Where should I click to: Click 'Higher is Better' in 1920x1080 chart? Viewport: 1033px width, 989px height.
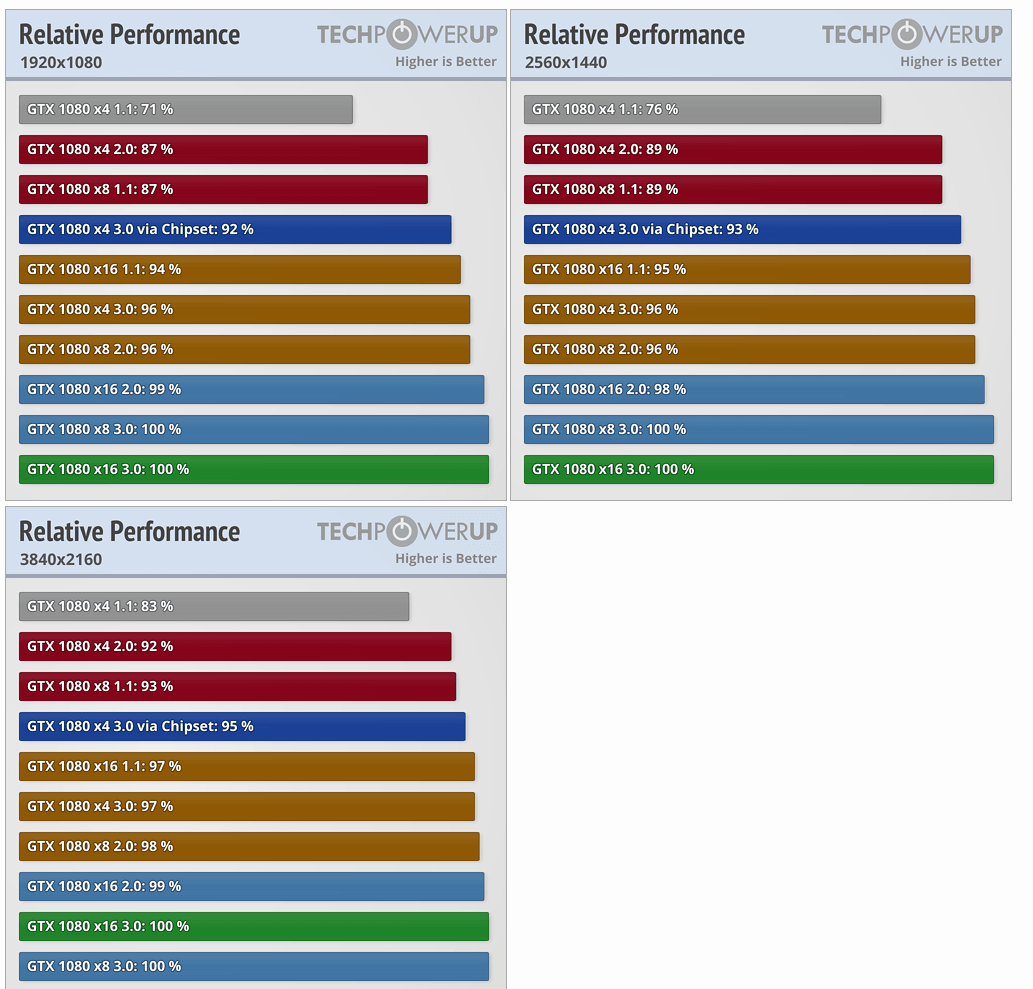coord(445,61)
